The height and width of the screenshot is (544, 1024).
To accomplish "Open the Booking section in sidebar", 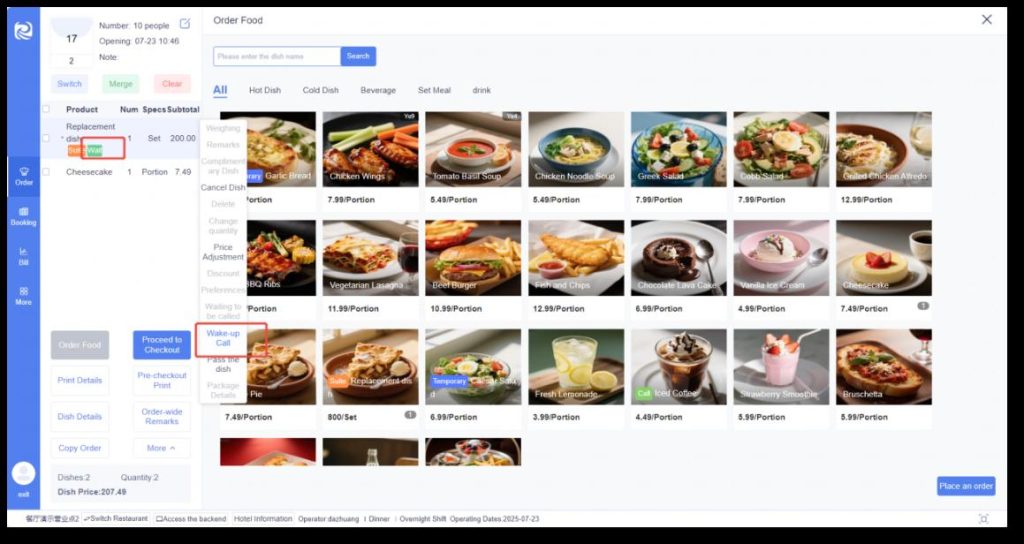I will click(x=24, y=216).
